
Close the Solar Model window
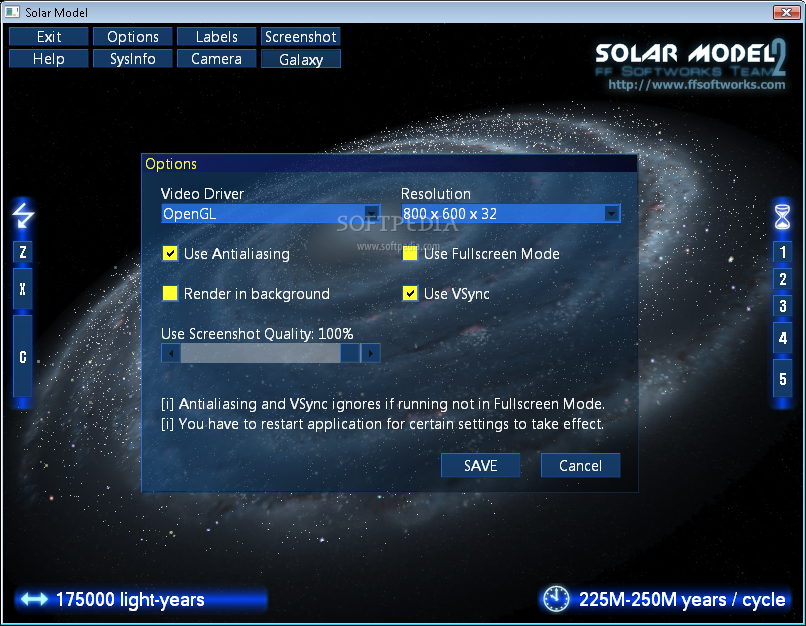pyautogui.click(x=786, y=12)
